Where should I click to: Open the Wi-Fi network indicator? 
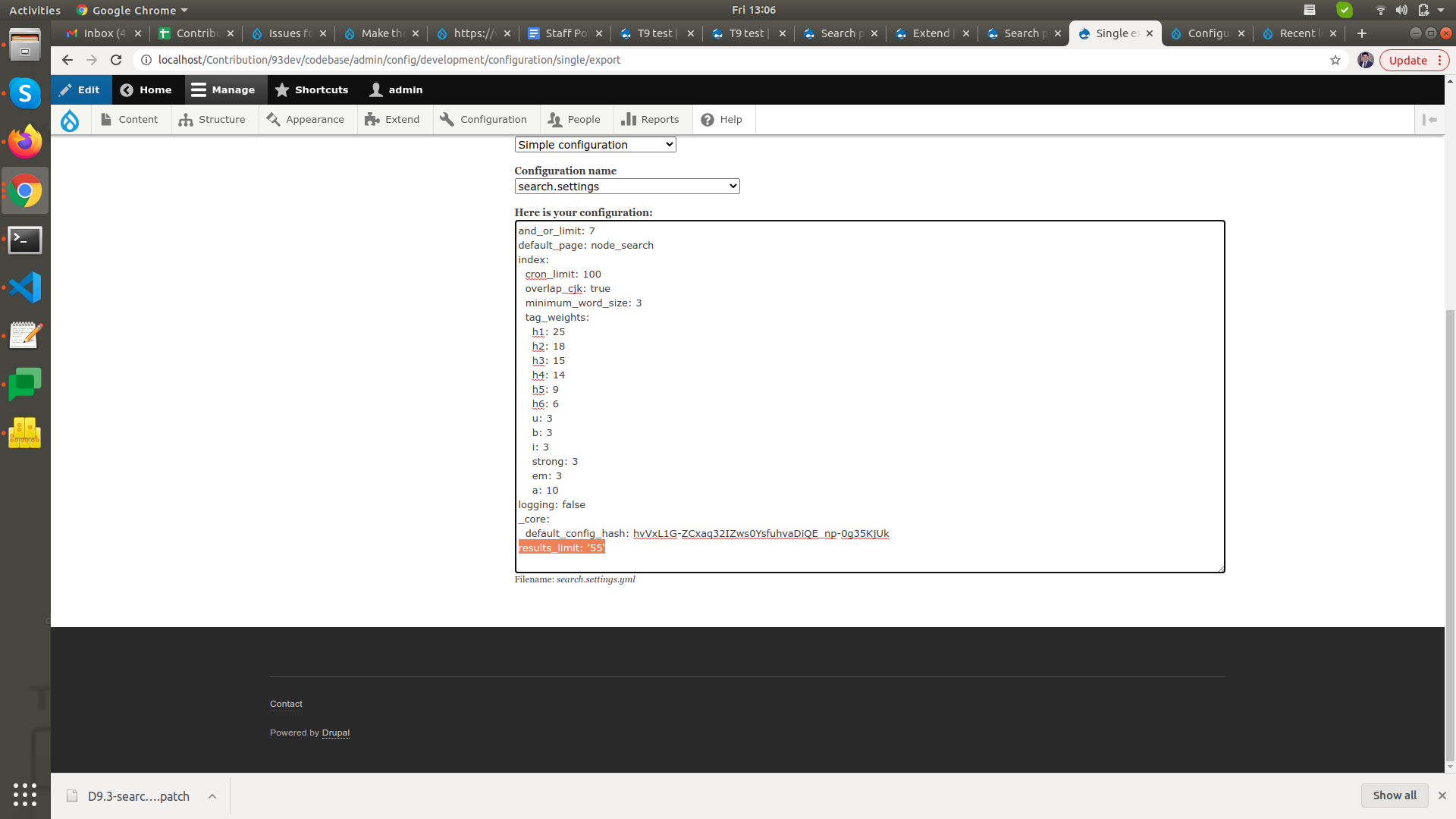coord(1381,10)
